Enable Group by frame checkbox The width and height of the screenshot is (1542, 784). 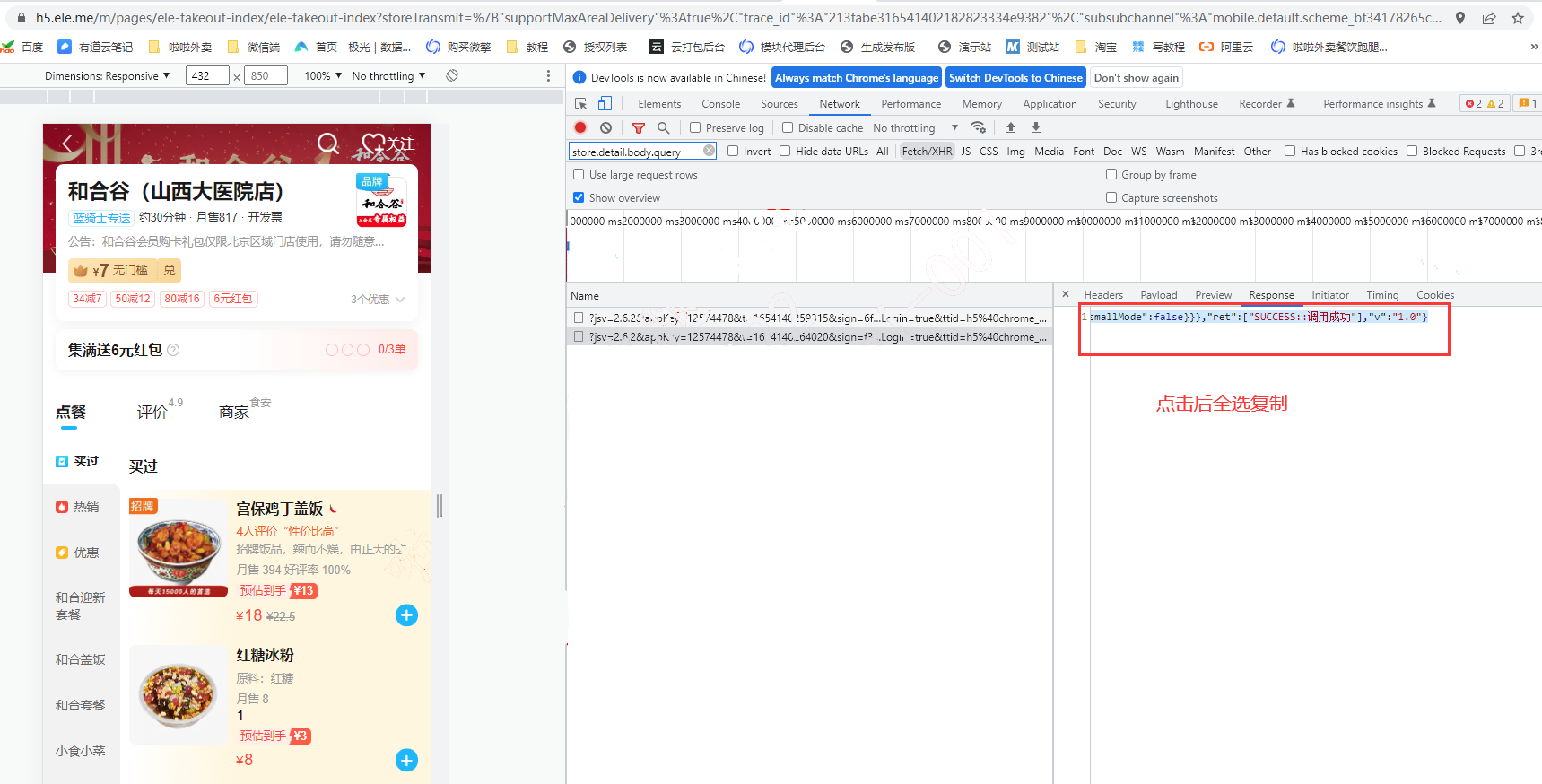coord(1111,174)
